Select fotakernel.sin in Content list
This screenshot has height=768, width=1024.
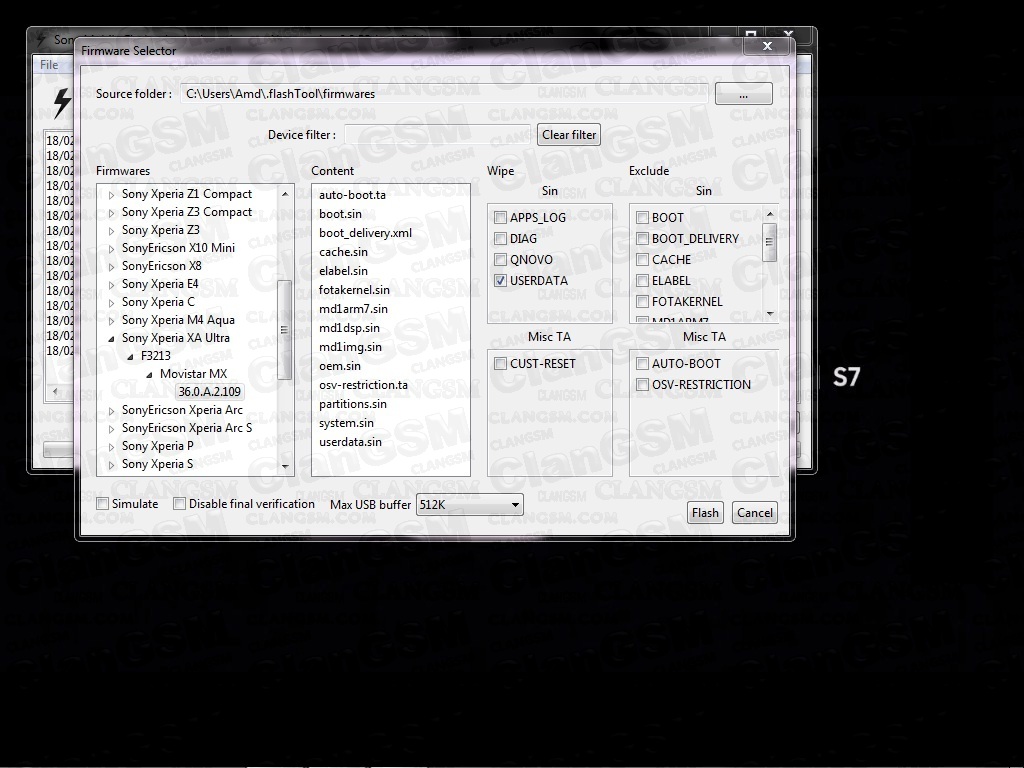(354, 289)
